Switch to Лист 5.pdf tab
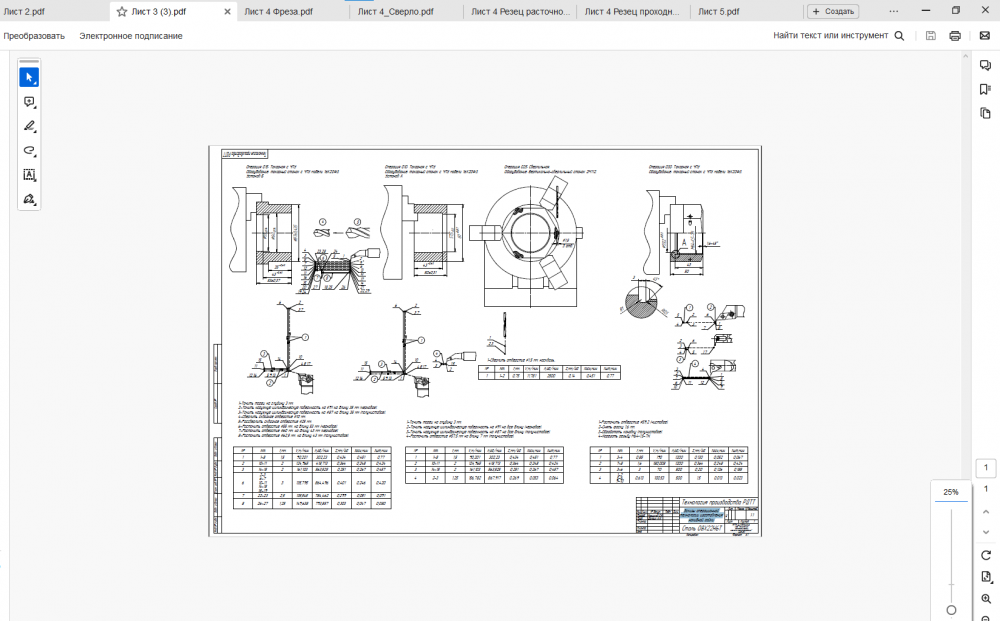 (x=719, y=11)
